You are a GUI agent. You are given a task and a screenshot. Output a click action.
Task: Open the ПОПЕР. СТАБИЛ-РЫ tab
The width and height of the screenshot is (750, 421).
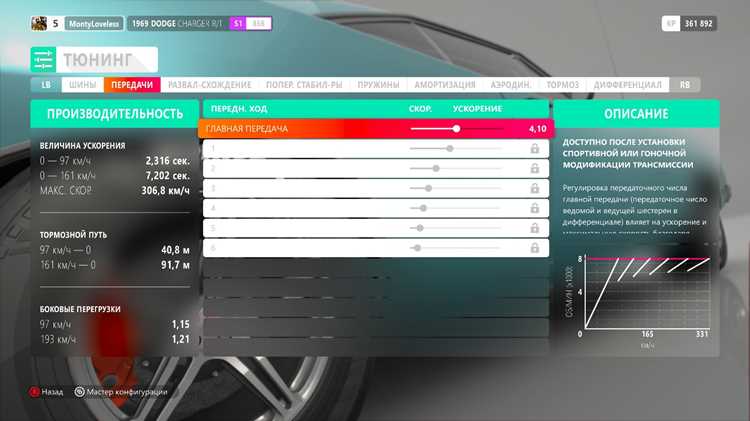click(x=304, y=85)
